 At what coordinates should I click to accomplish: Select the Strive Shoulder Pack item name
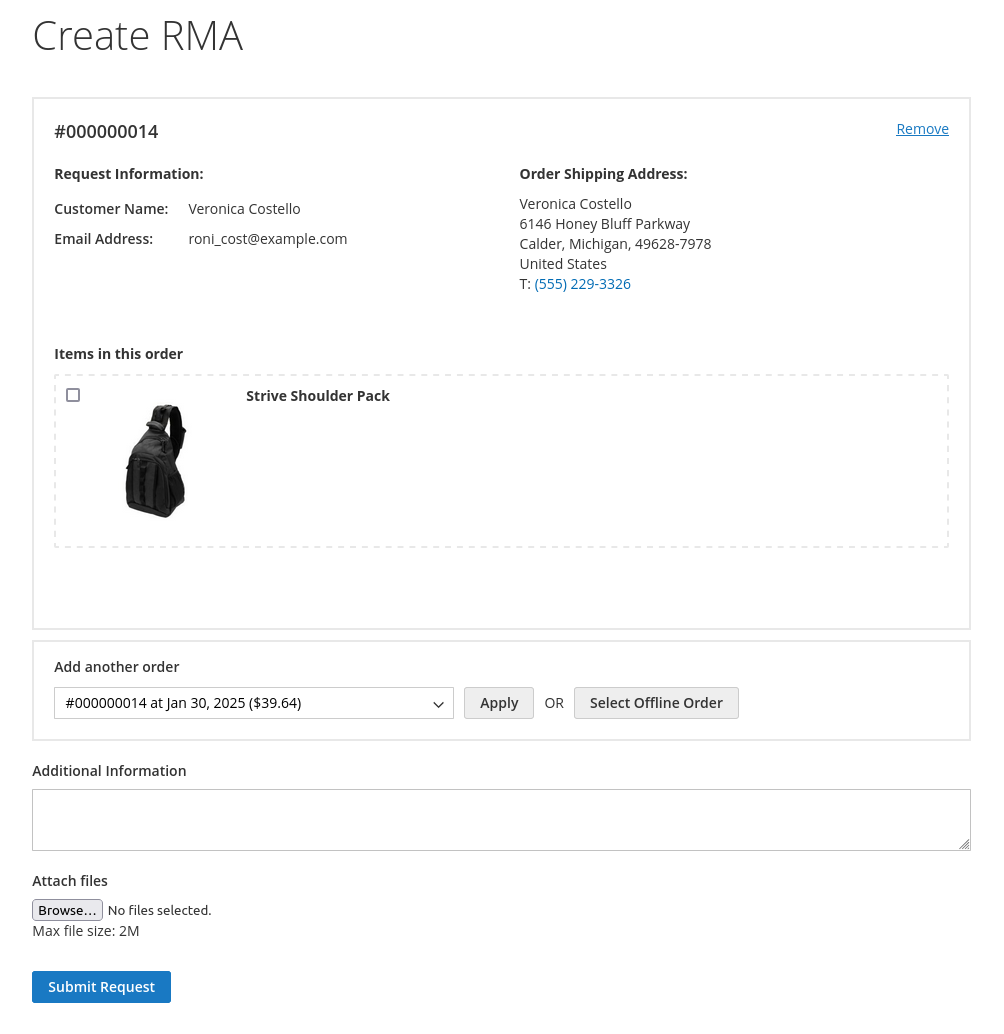[318, 395]
